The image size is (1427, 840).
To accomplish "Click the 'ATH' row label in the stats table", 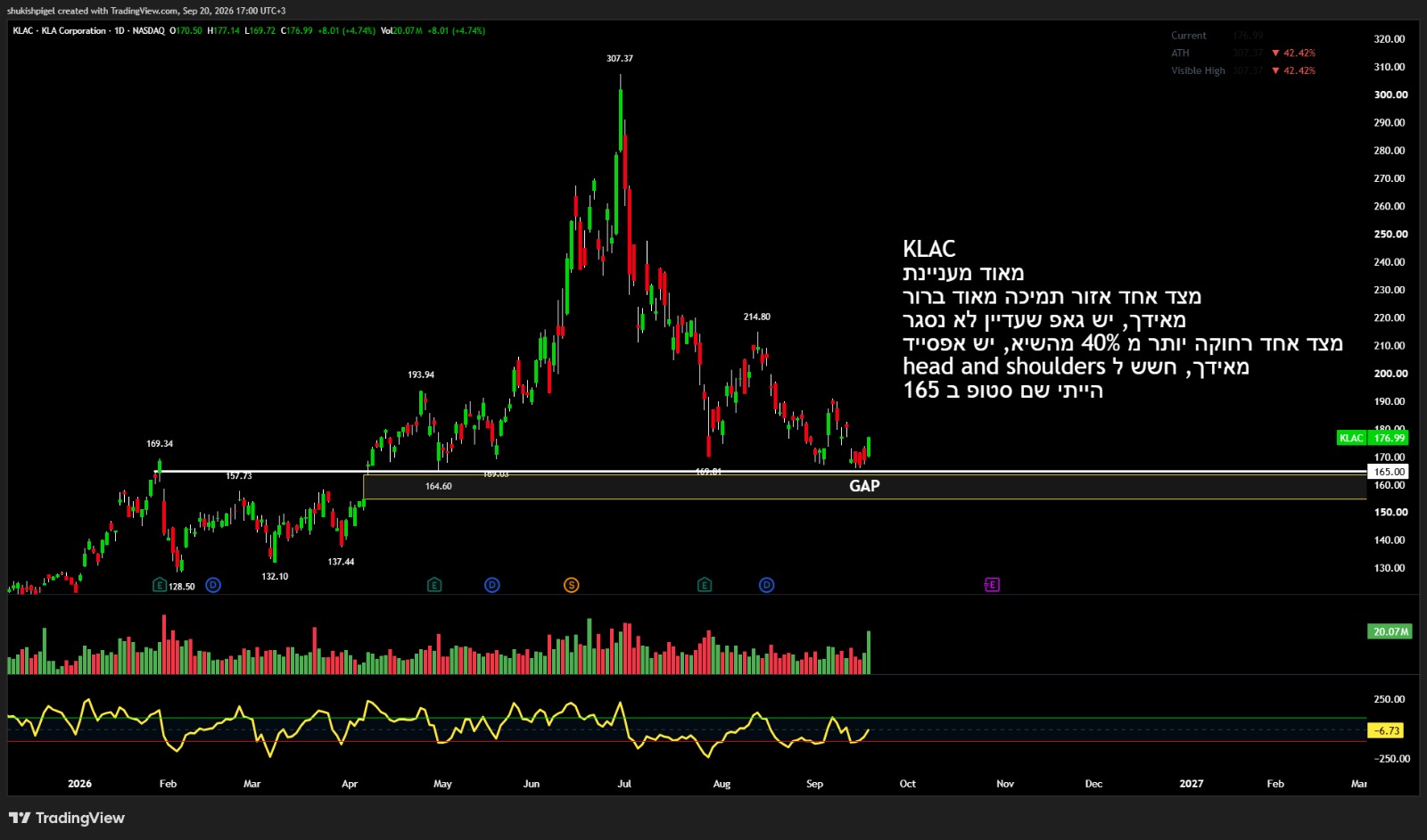I will [1180, 54].
